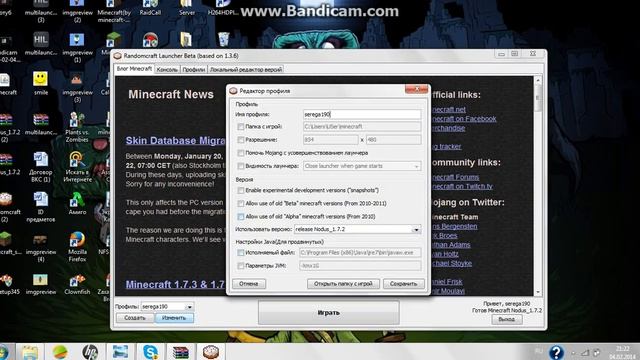Open the ID предметов document icon
This screenshot has width=640, height=360.
point(40,207)
